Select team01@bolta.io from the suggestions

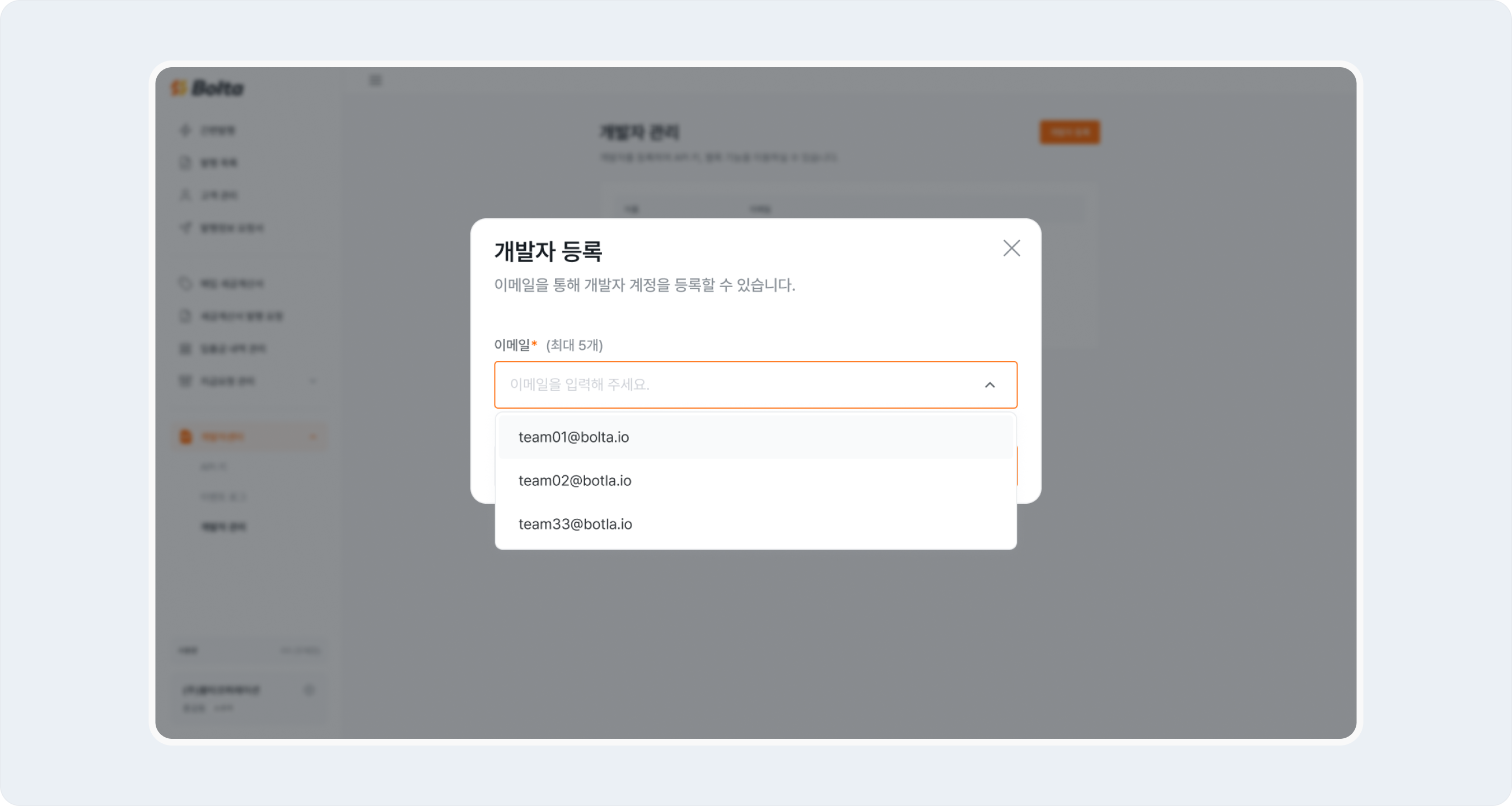coord(573,437)
